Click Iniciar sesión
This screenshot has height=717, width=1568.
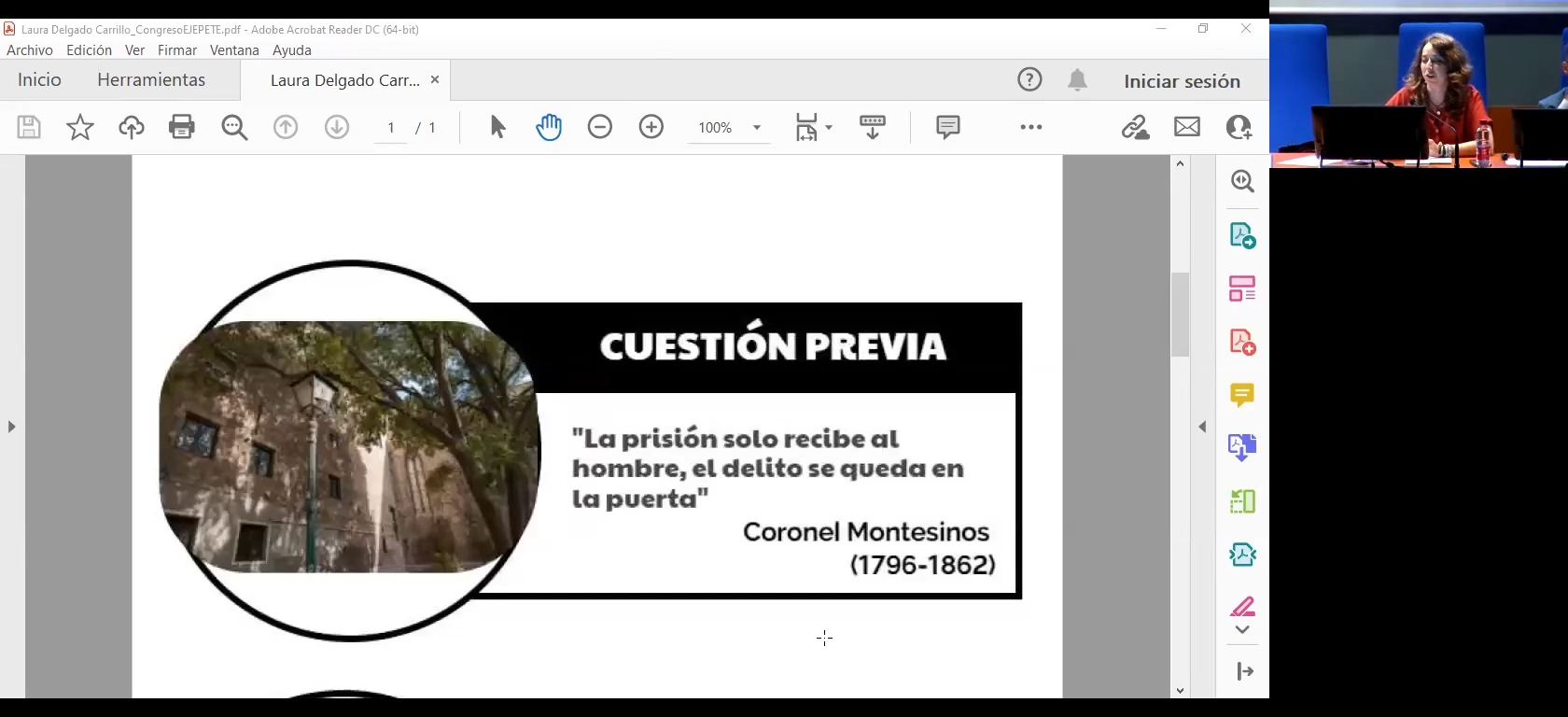coord(1182,81)
